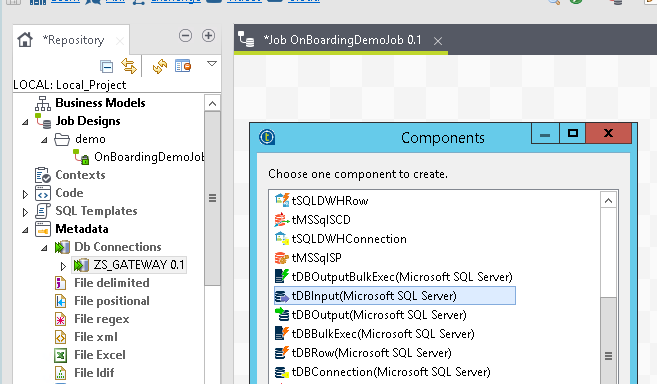Expand the SQL Templates node
The height and width of the screenshot is (384, 657).
click(25, 212)
